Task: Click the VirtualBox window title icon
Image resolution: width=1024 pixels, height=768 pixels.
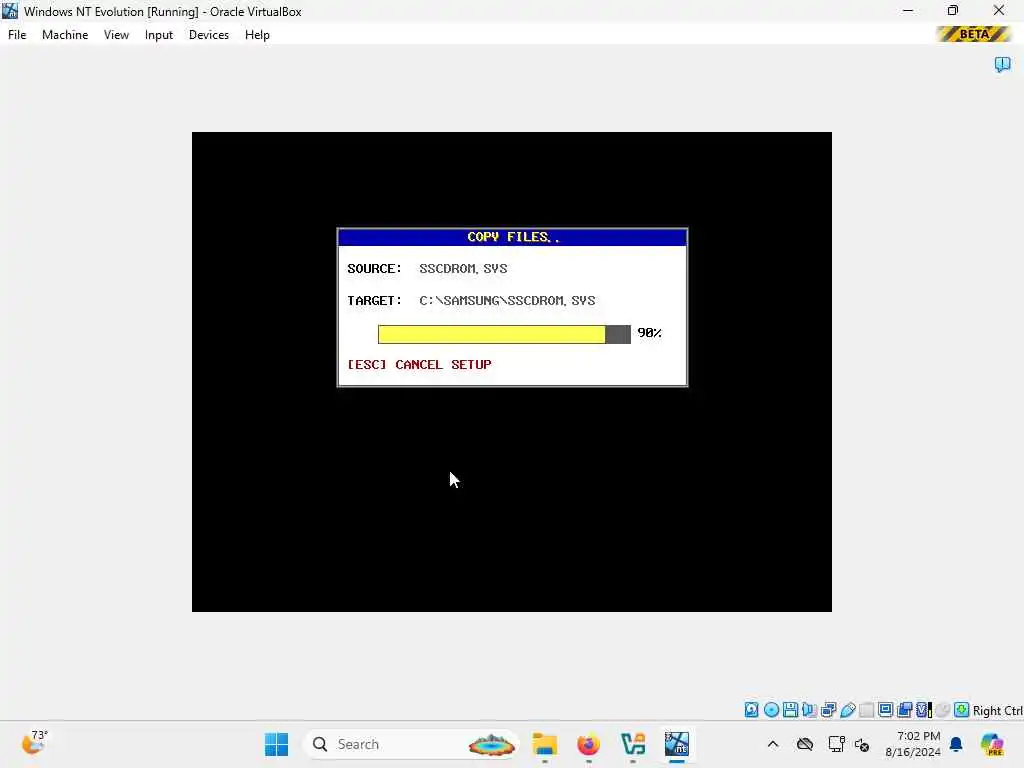Action: coord(10,11)
